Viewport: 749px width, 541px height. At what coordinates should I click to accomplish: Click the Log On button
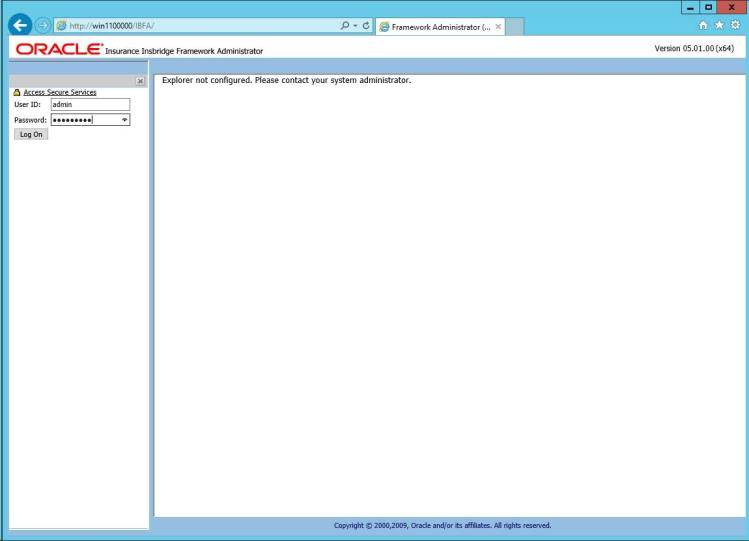(x=31, y=135)
